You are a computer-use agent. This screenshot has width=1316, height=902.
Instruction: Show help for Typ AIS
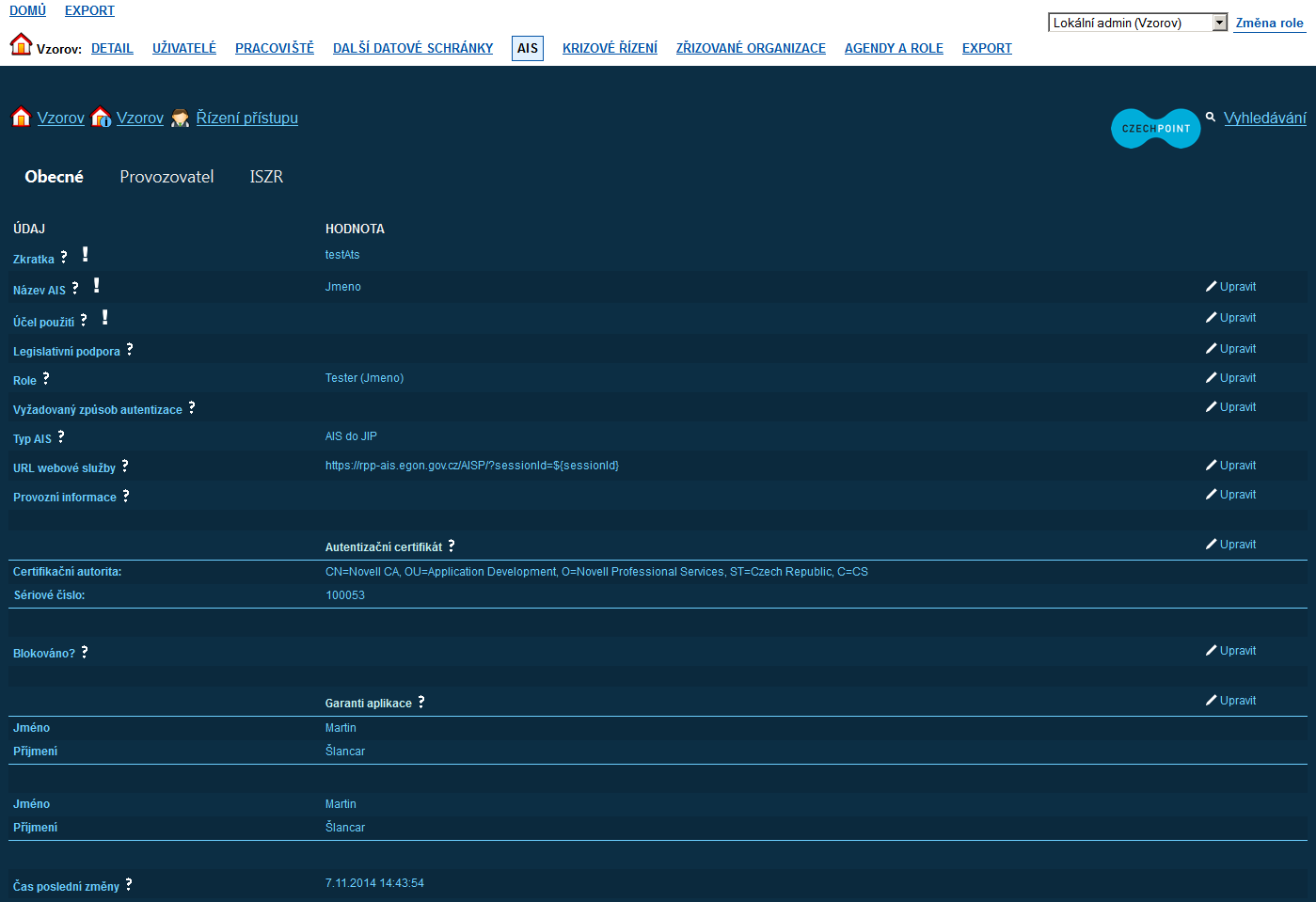click(x=61, y=436)
